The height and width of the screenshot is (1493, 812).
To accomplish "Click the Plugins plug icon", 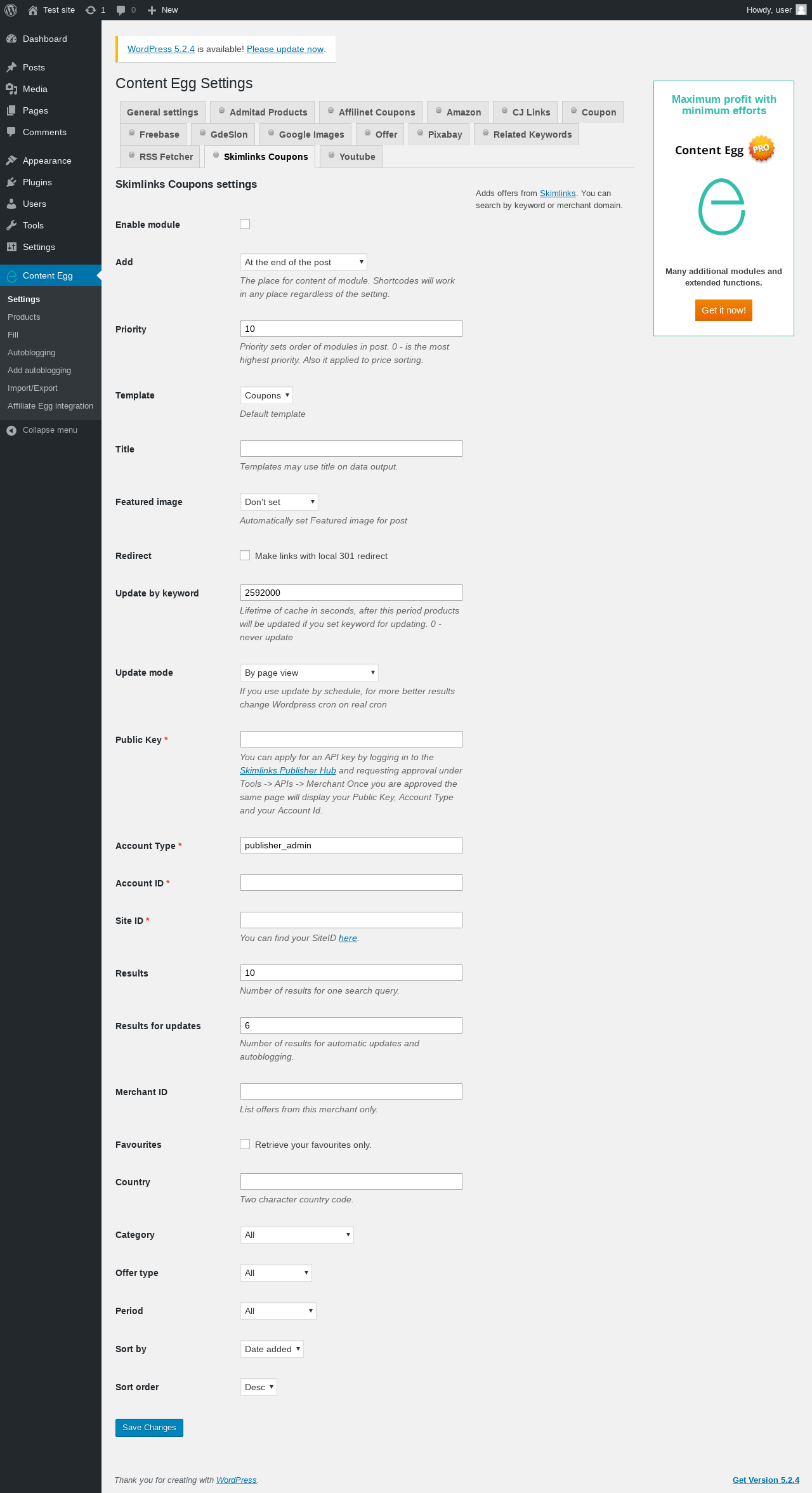I will click(x=11, y=182).
